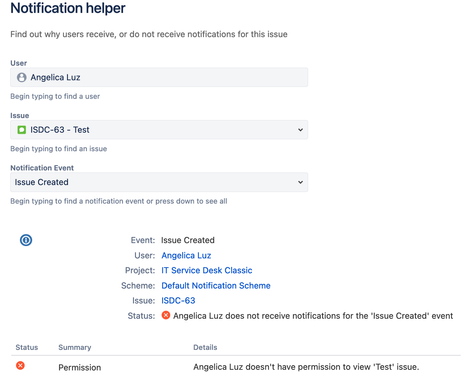Click the red status icon in Permission row

pos(20,366)
